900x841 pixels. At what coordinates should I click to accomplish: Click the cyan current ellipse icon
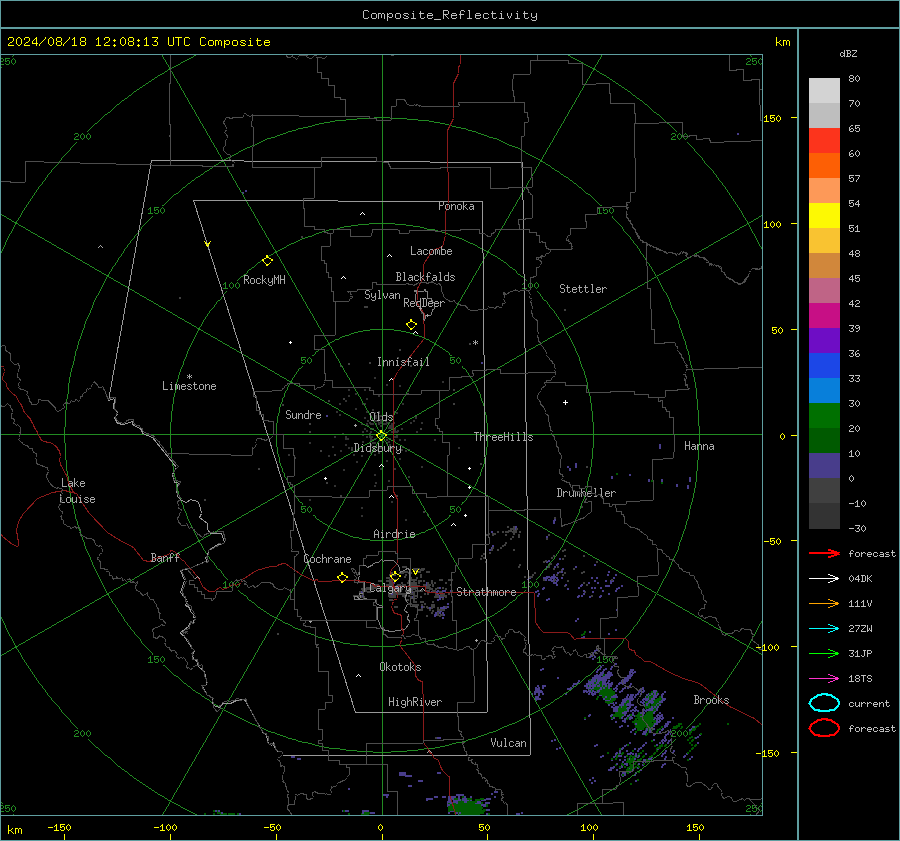pyautogui.click(x=824, y=703)
